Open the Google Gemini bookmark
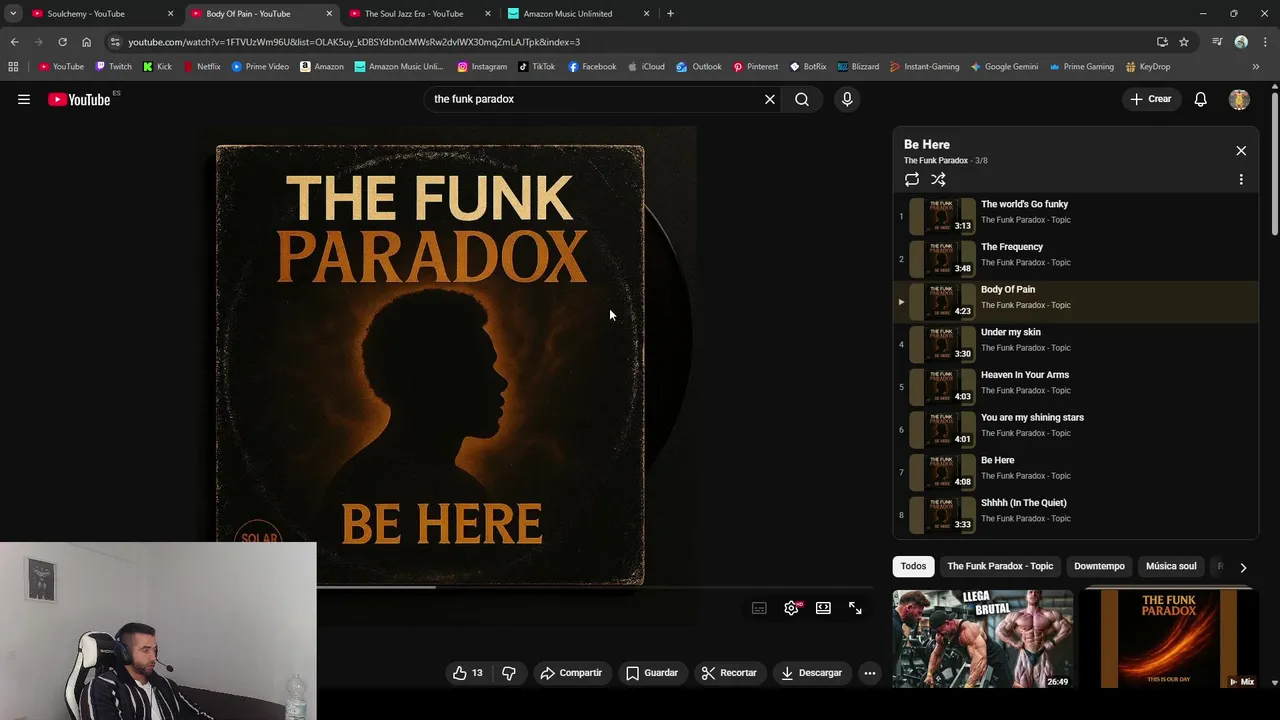 (x=1004, y=67)
